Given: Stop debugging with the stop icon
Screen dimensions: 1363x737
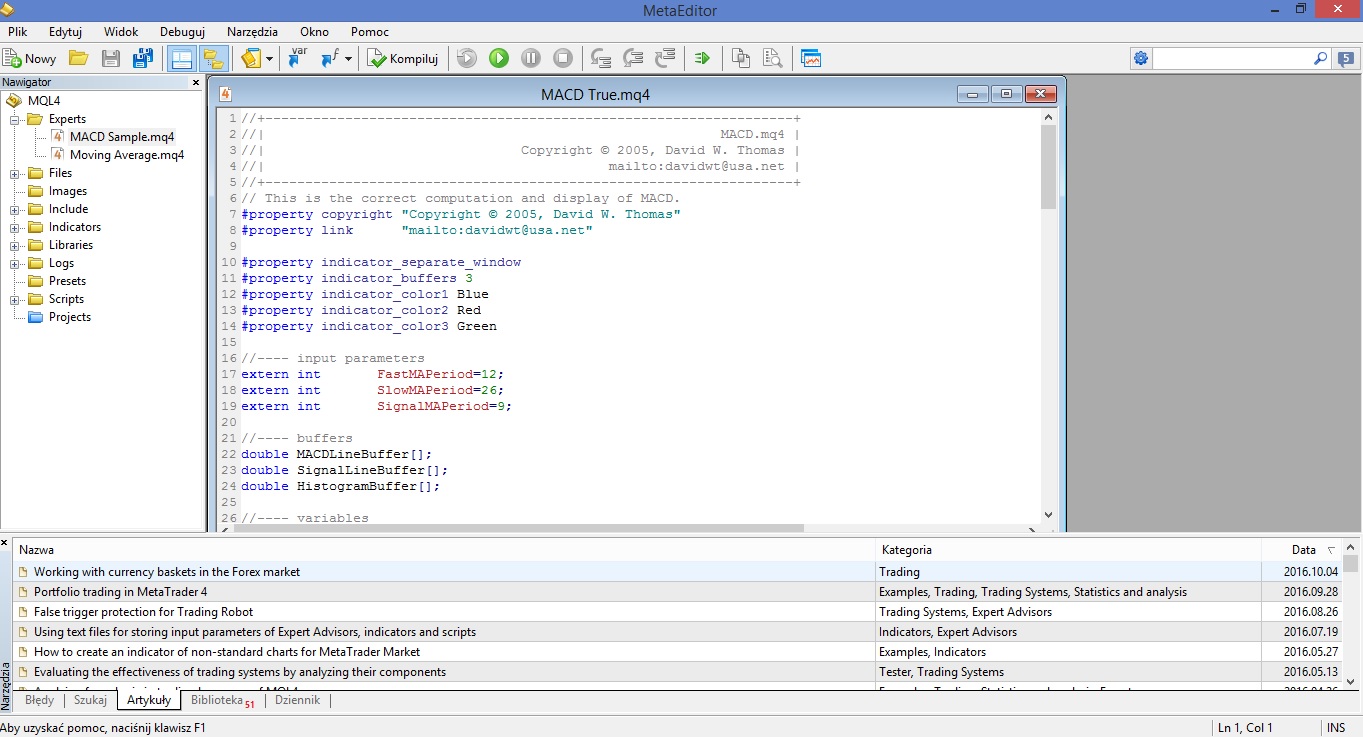Looking at the screenshot, I should (563, 58).
